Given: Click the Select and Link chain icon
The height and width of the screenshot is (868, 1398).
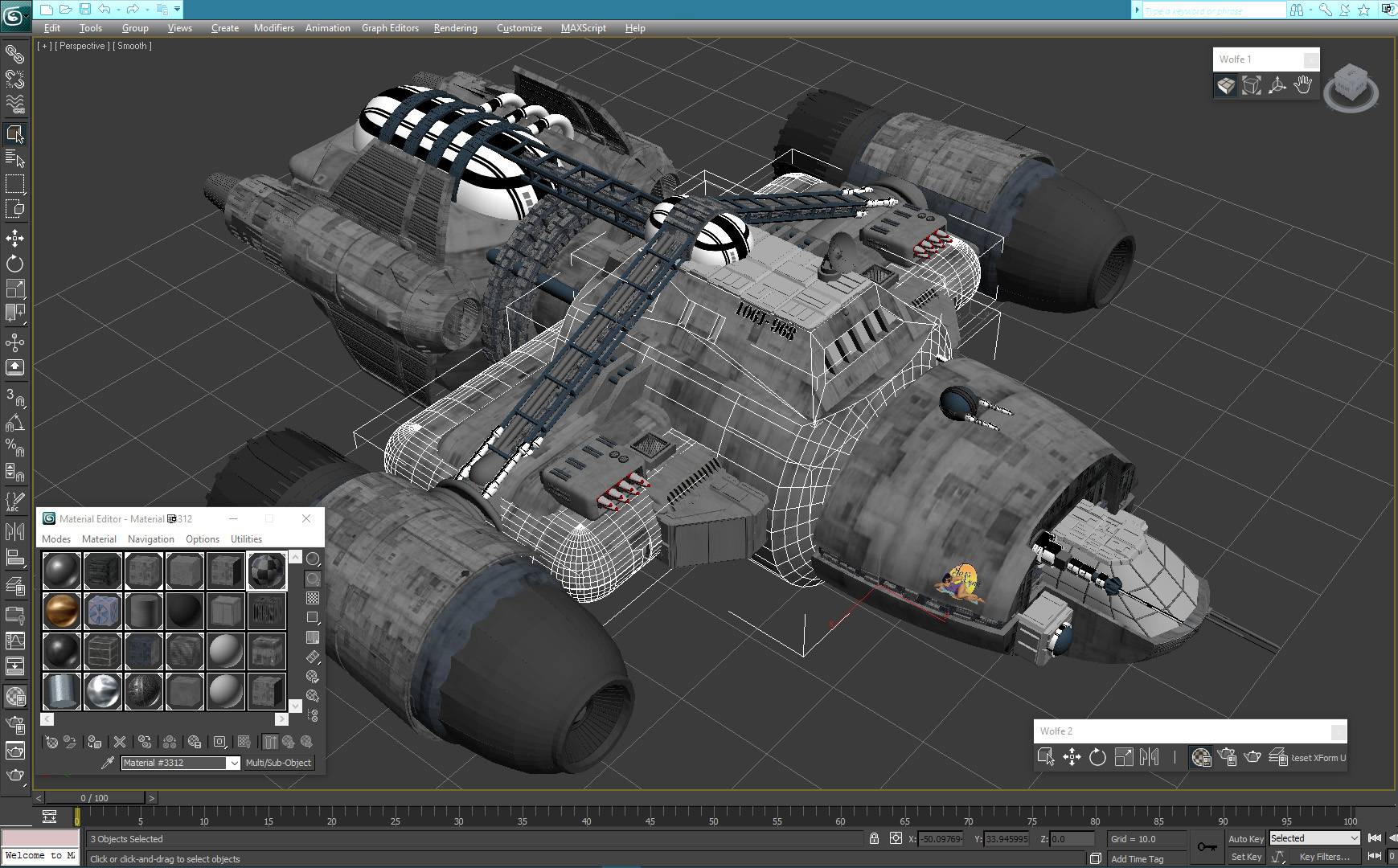Looking at the screenshot, I should pyautogui.click(x=14, y=54).
